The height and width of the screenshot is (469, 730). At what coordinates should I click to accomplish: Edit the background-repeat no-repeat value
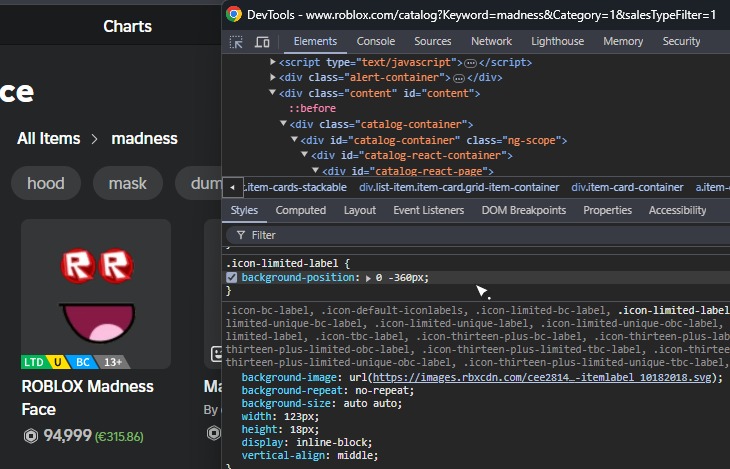click(384, 390)
